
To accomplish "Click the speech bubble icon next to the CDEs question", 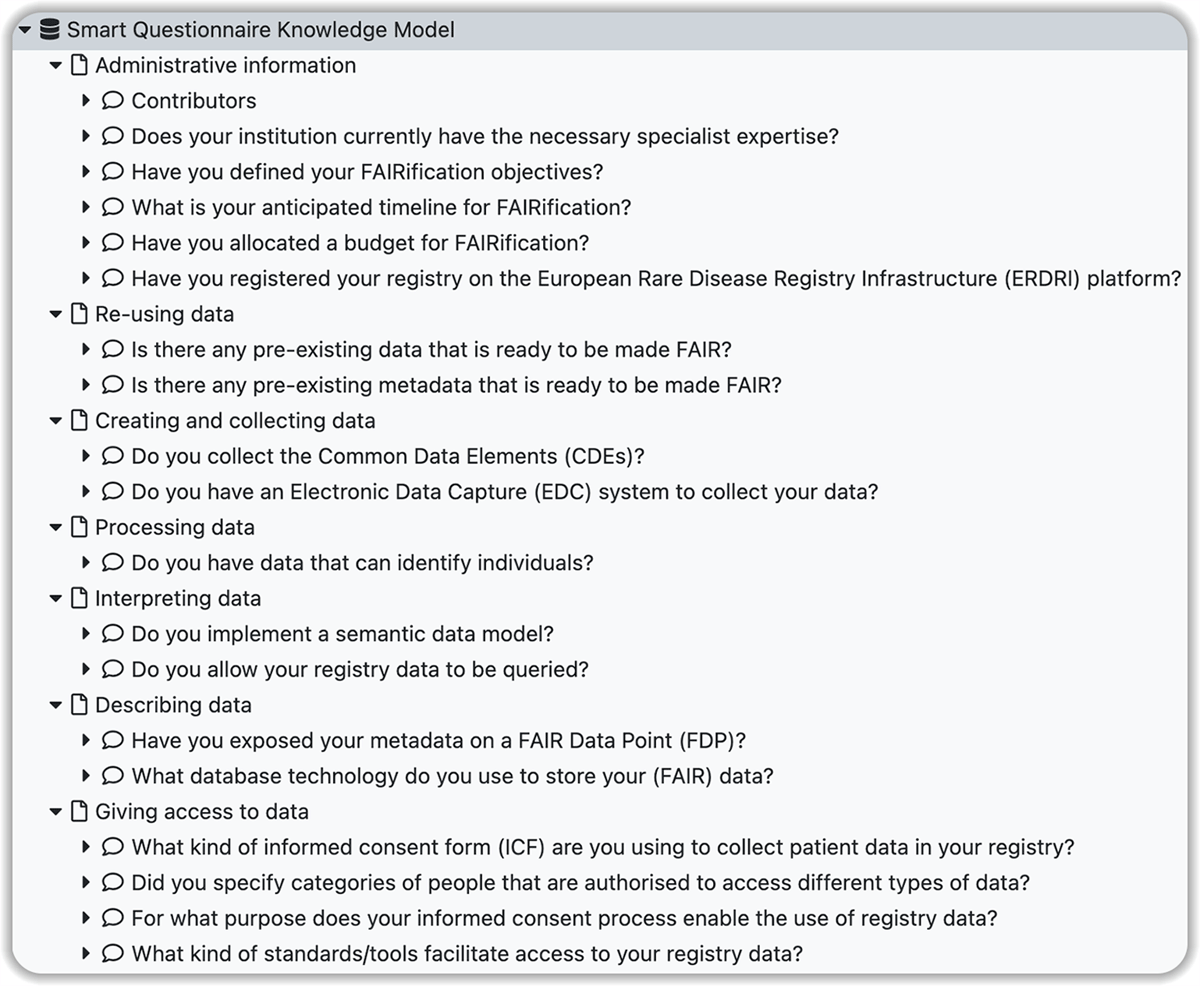I will click(112, 456).
